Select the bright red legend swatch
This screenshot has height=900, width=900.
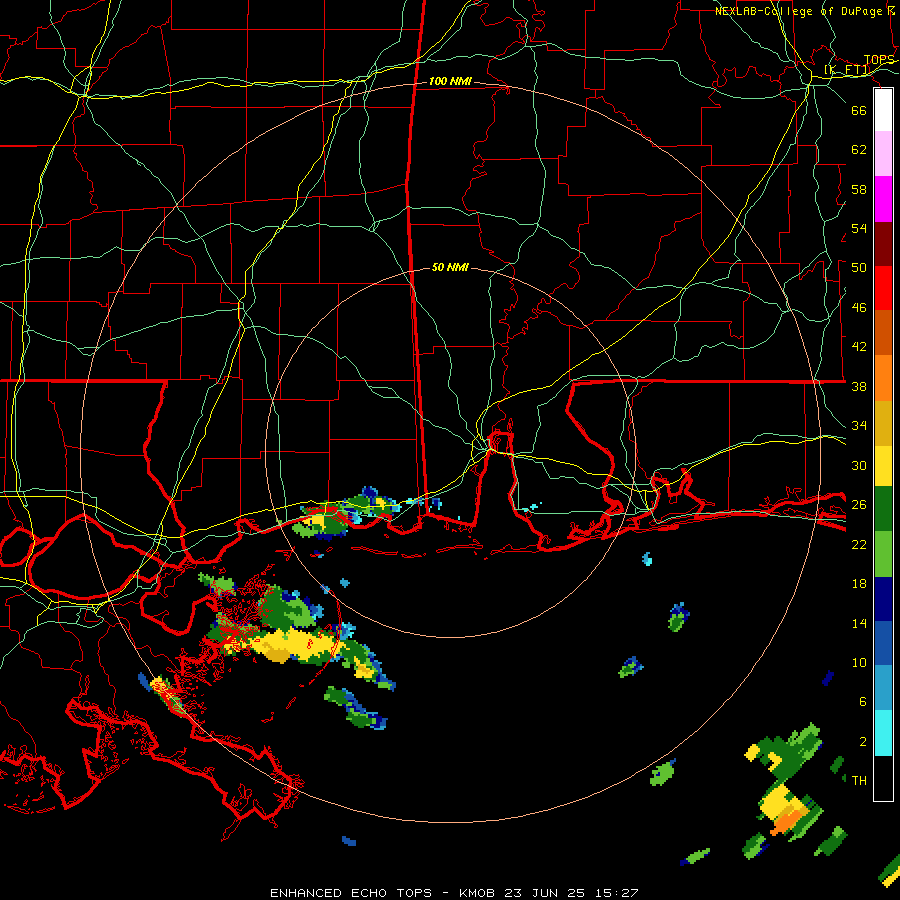[883, 288]
